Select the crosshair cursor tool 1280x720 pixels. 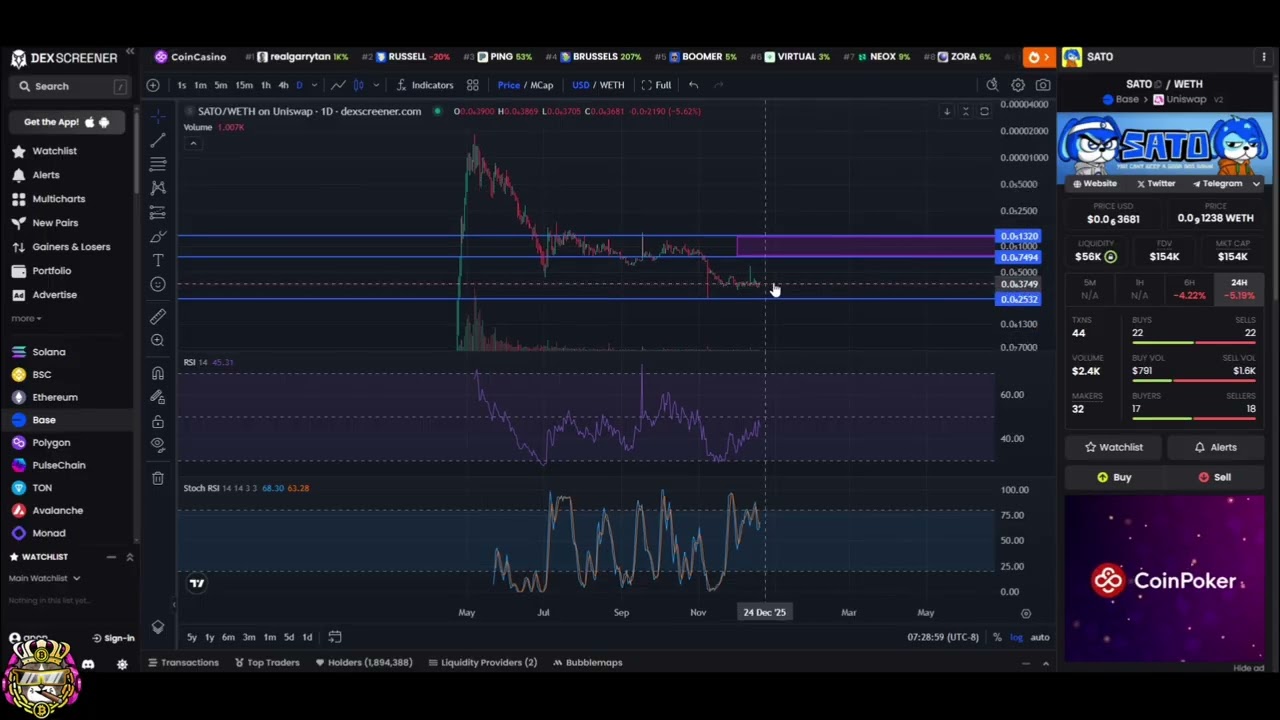pos(157,116)
